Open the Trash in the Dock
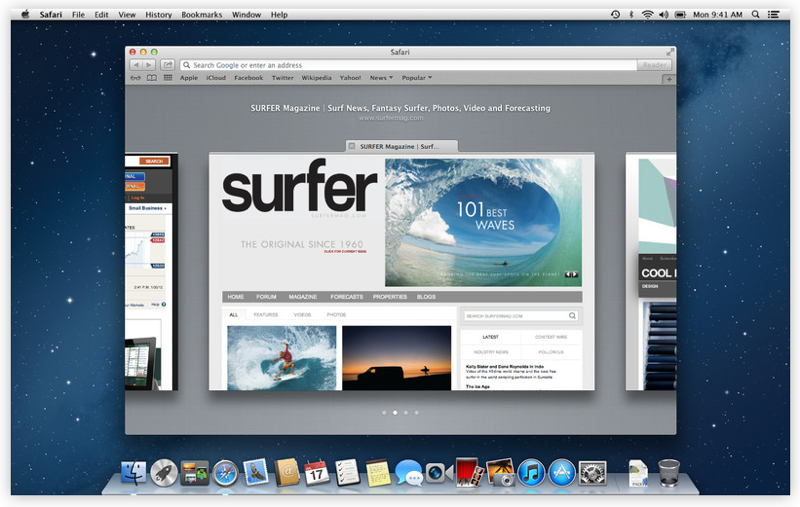This screenshot has height=507, width=800. tap(669, 473)
